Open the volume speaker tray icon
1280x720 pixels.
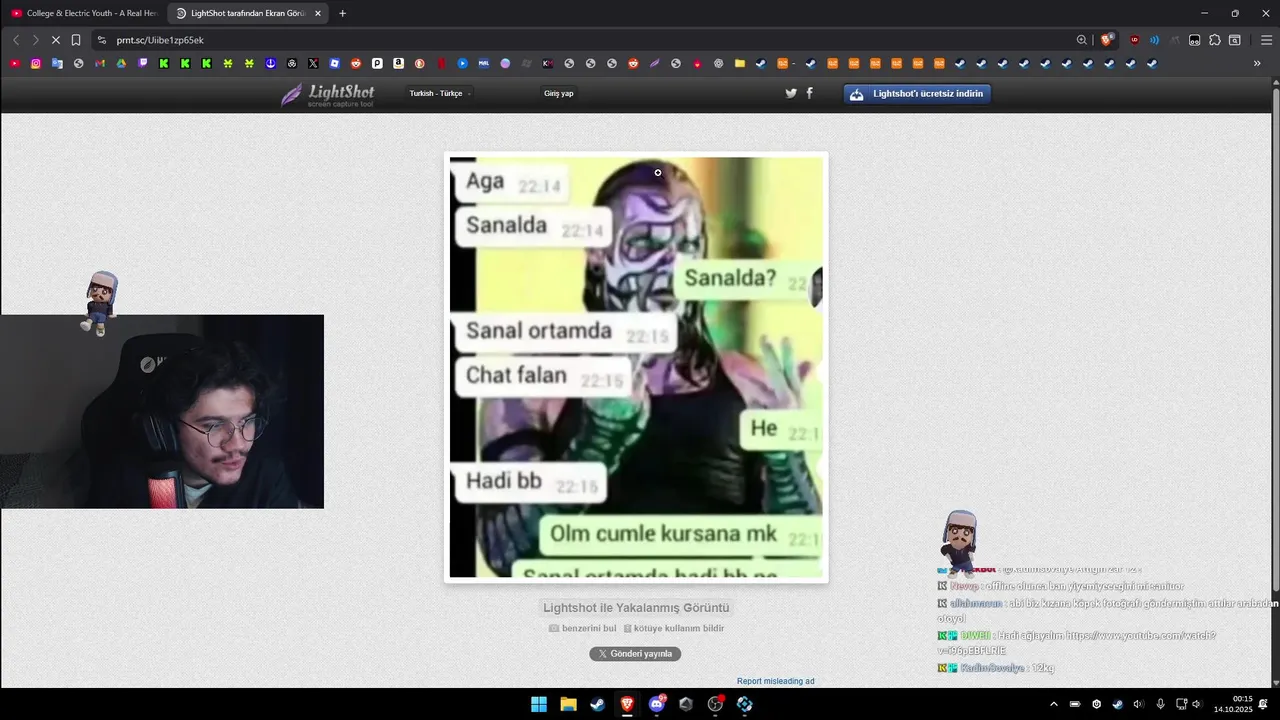1138,704
